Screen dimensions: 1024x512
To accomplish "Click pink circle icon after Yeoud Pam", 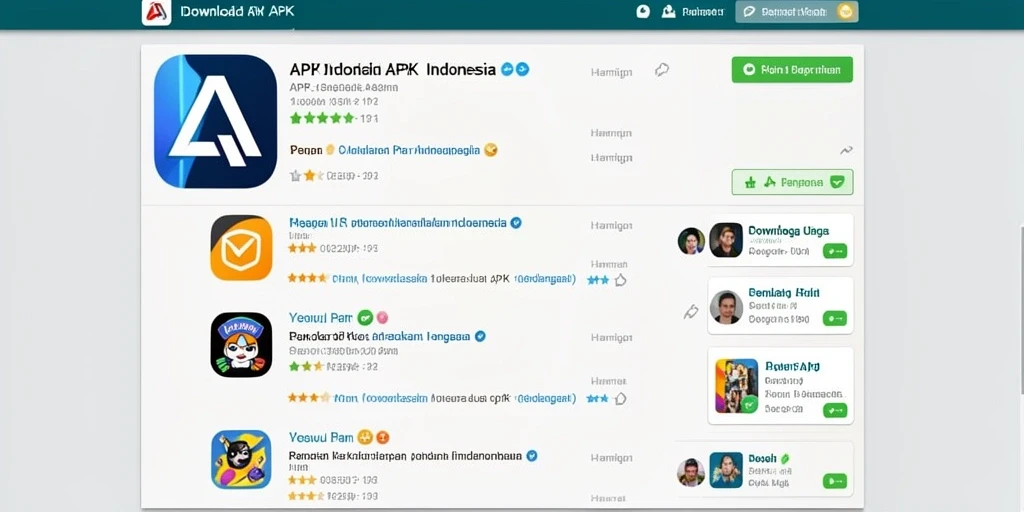I will [x=382, y=318].
